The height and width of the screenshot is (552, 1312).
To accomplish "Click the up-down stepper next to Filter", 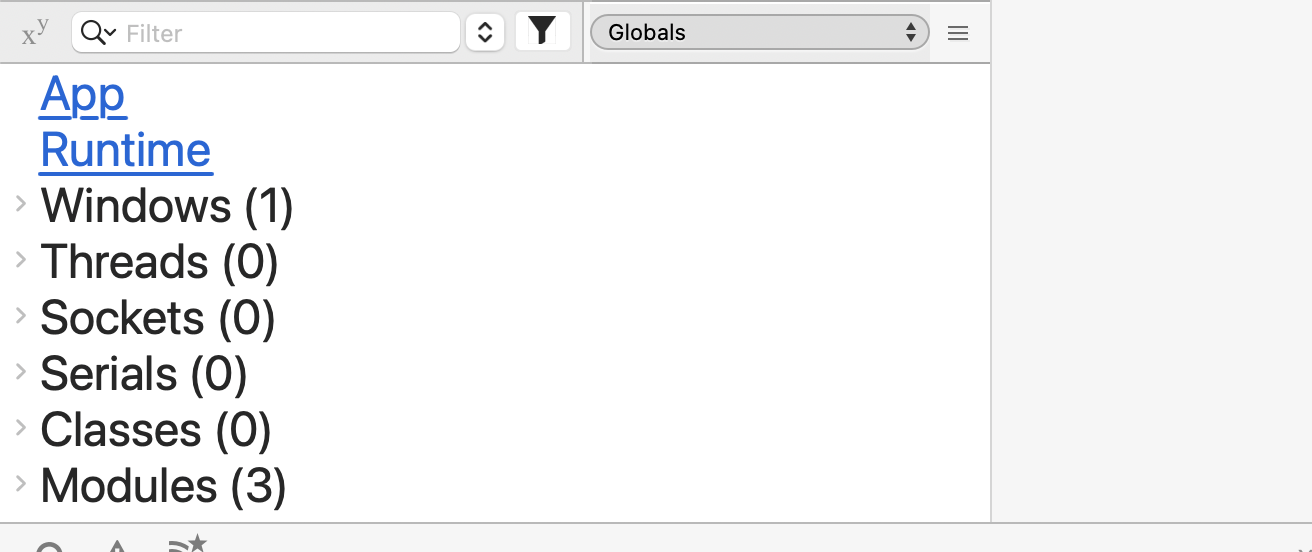I will point(485,33).
